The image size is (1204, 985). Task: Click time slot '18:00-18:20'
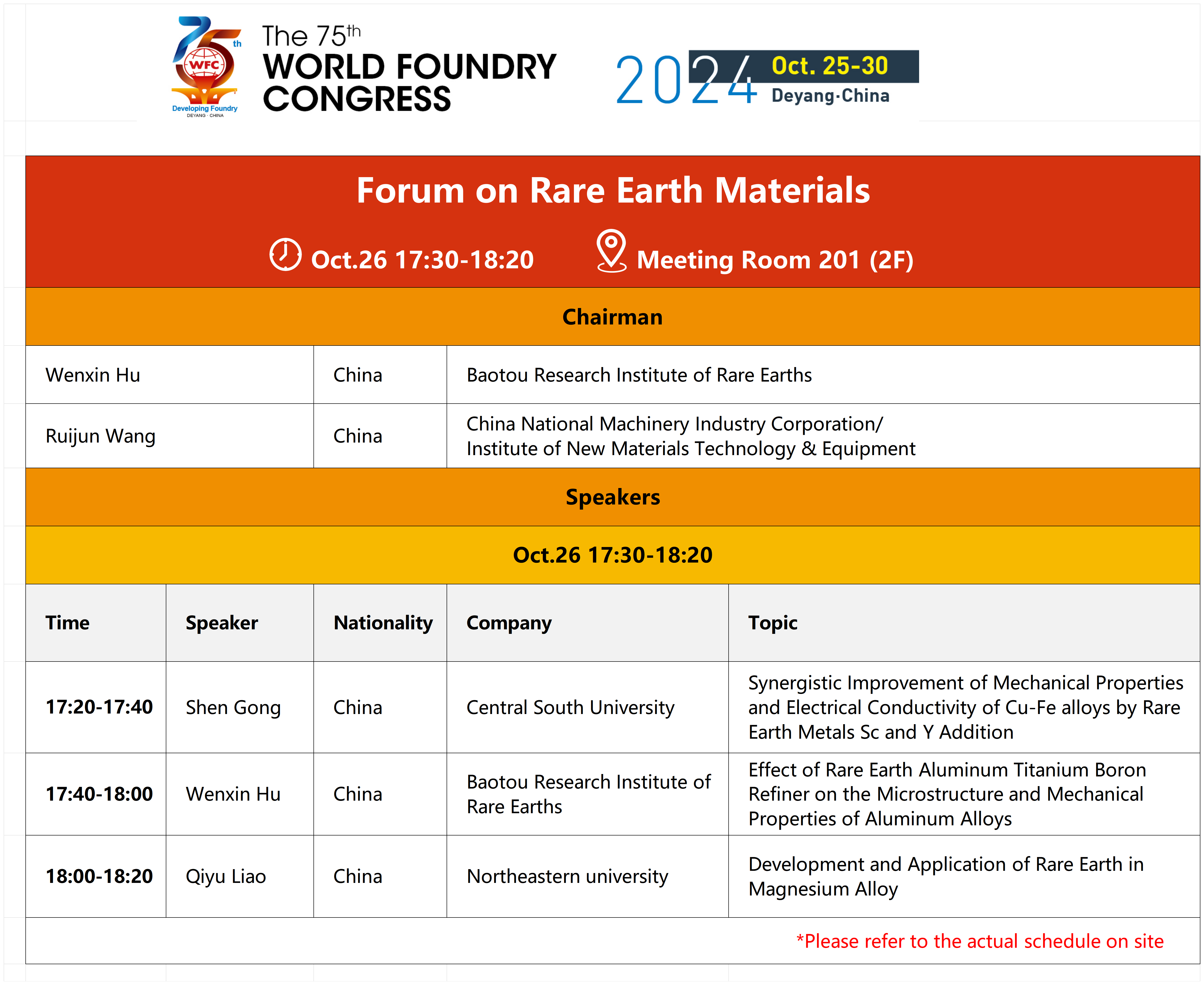pos(99,876)
